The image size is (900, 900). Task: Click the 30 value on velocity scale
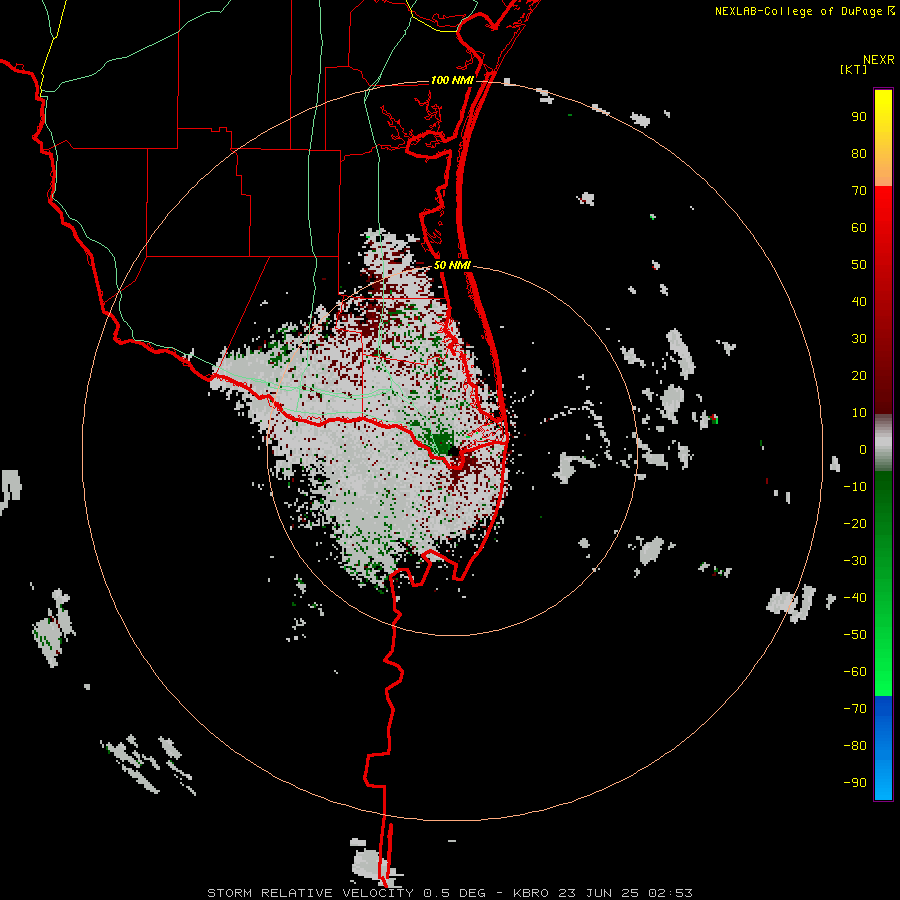[859, 339]
